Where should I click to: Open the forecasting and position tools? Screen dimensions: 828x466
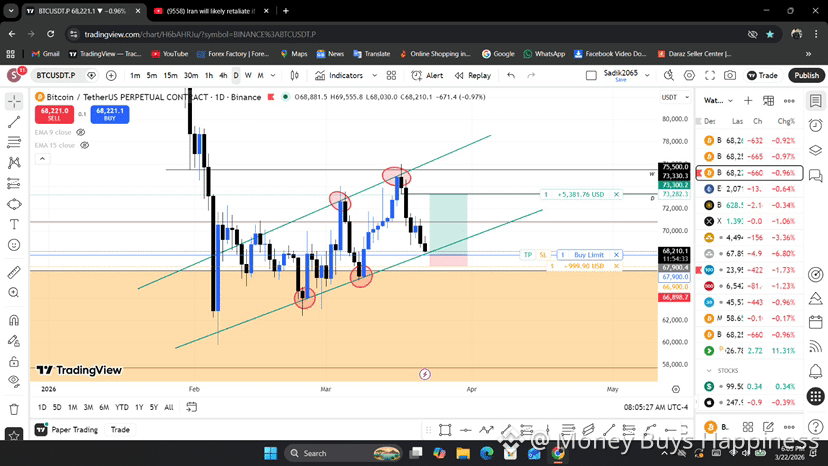pos(14,183)
